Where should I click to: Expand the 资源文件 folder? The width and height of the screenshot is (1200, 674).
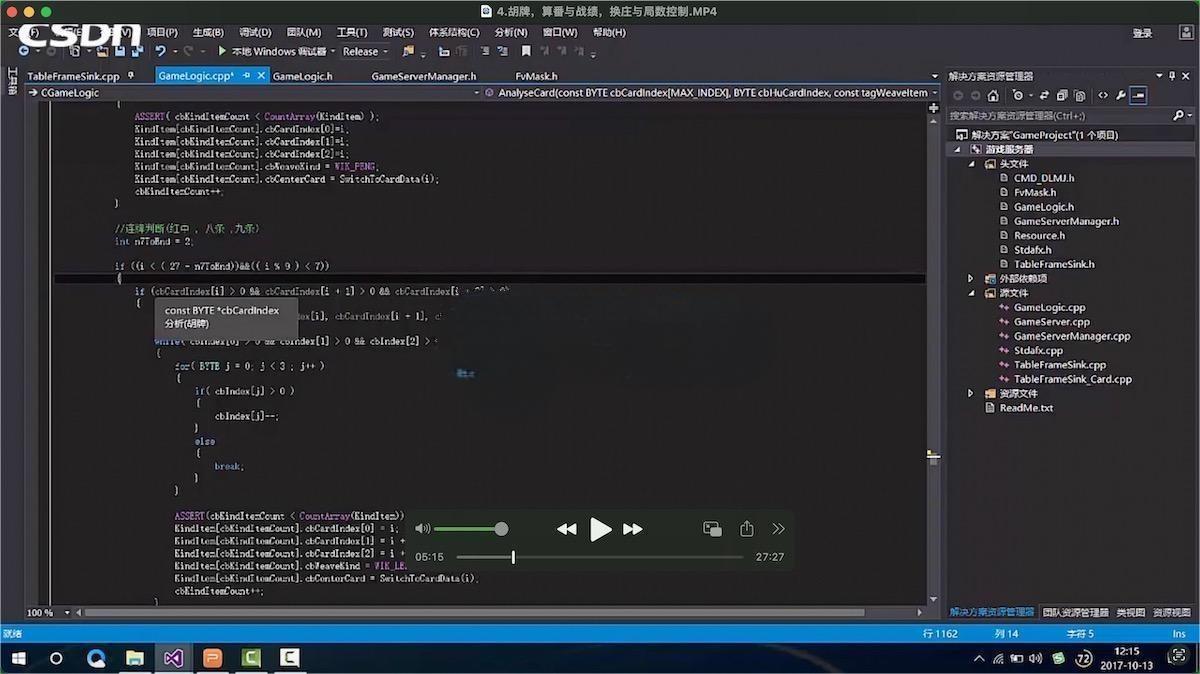click(x=970, y=394)
